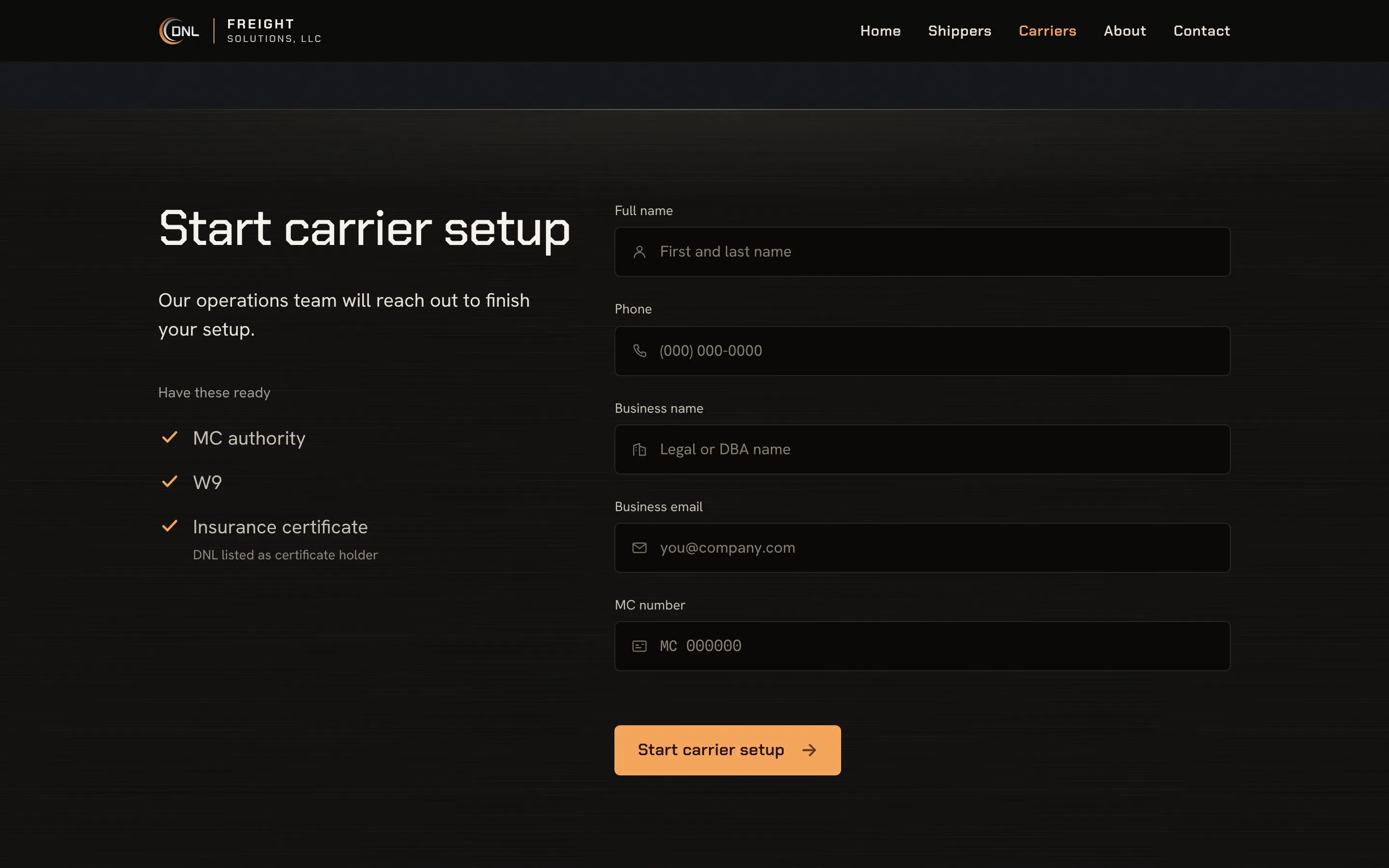Click the checkmark beside Insurance certificate
The height and width of the screenshot is (868, 1389).
169,526
